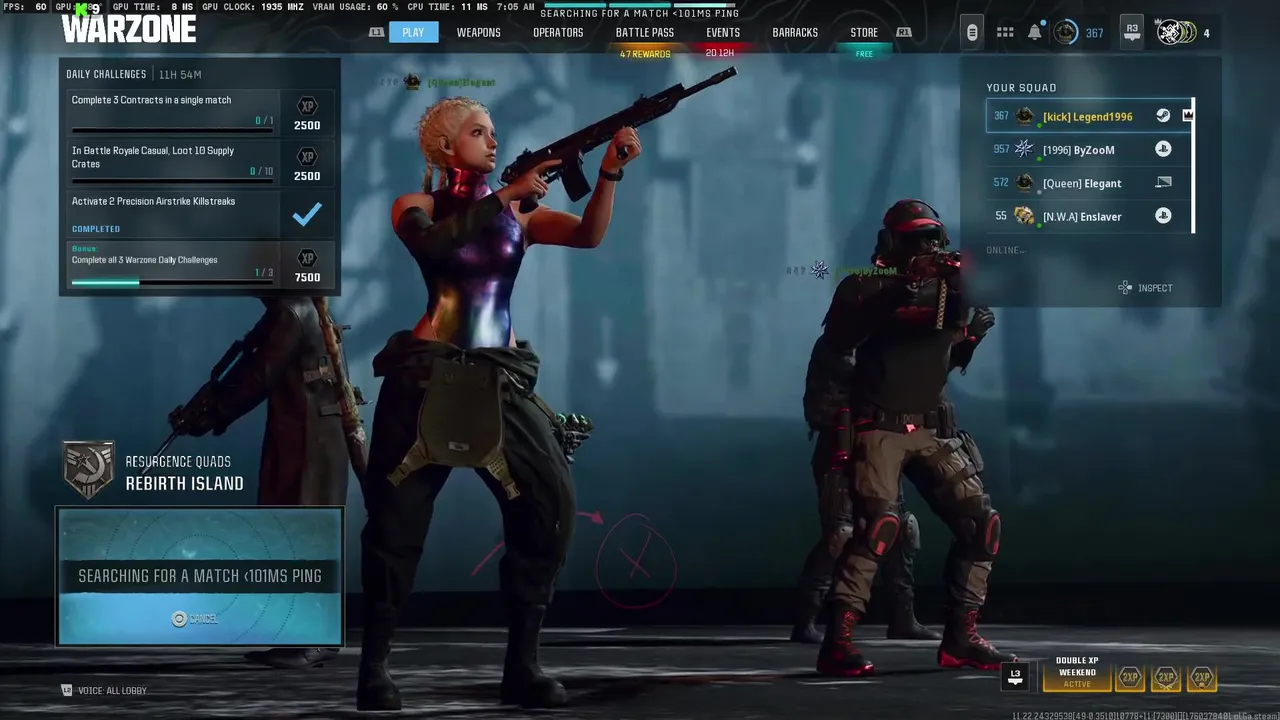The height and width of the screenshot is (720, 1280).
Task: Open the party avatars cluster showing 4
Action: click(x=1176, y=32)
